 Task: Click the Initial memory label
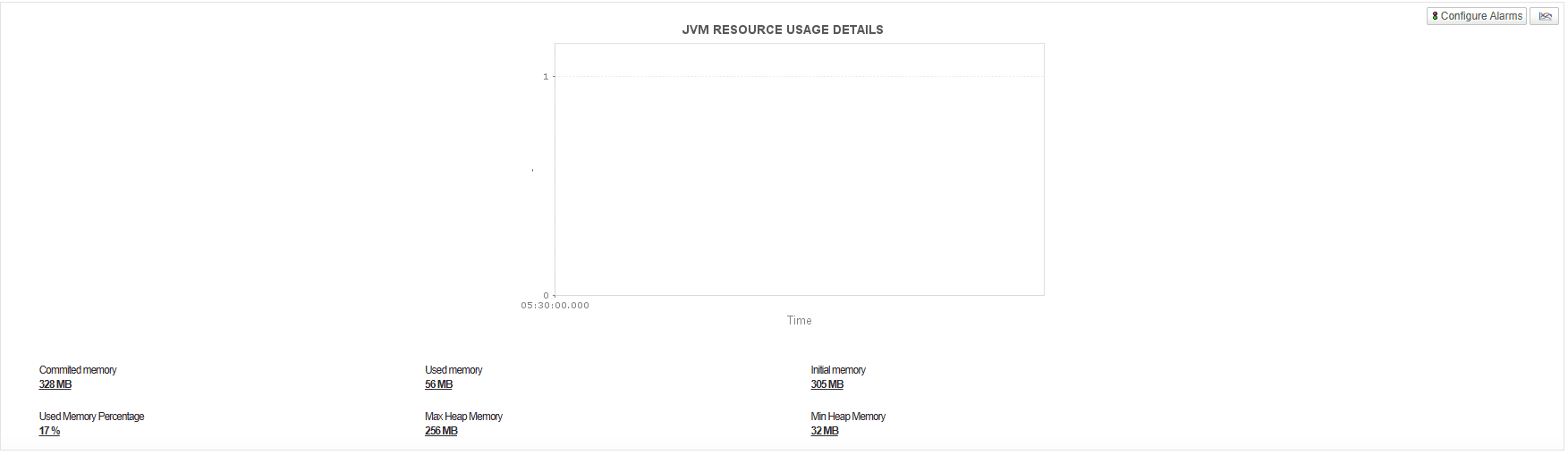(x=838, y=370)
